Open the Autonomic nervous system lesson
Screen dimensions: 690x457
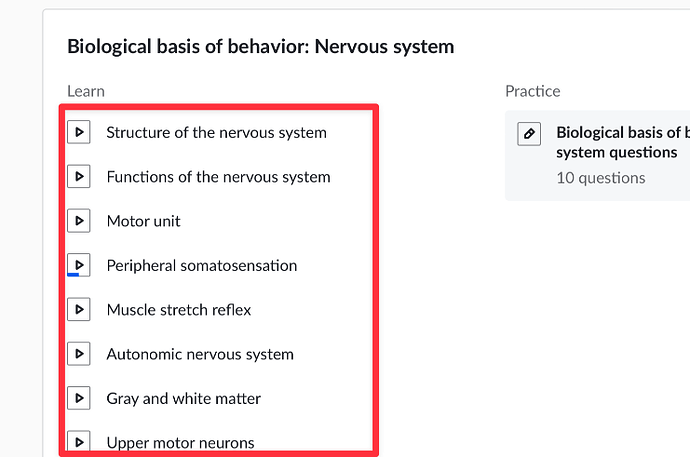coord(200,354)
